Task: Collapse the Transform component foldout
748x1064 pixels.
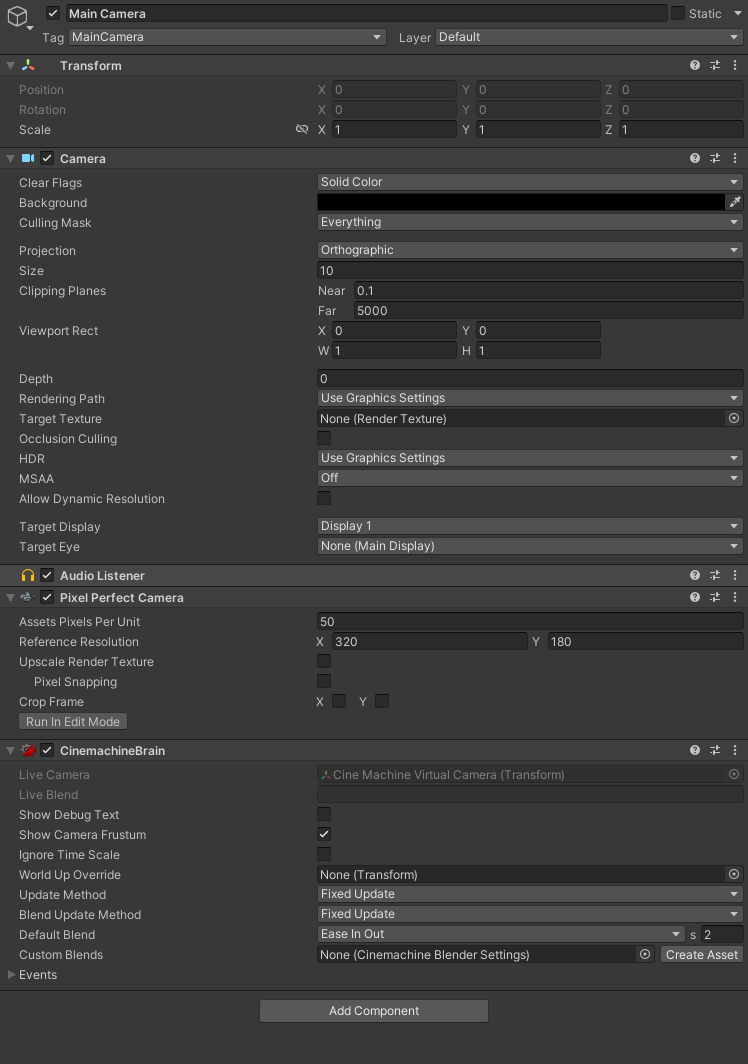Action: coord(10,65)
